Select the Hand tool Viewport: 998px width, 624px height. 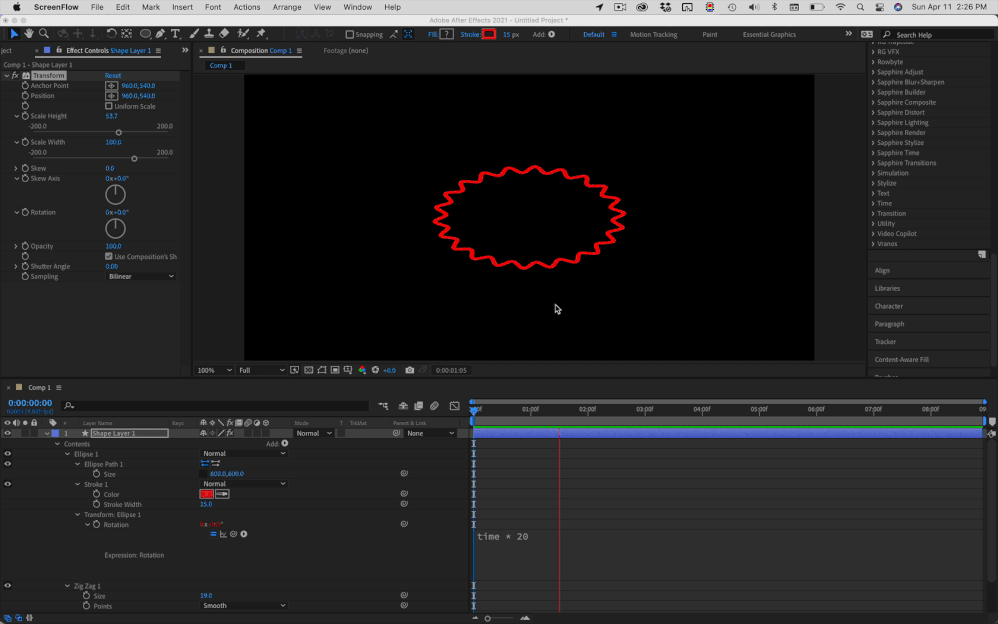click(28, 33)
